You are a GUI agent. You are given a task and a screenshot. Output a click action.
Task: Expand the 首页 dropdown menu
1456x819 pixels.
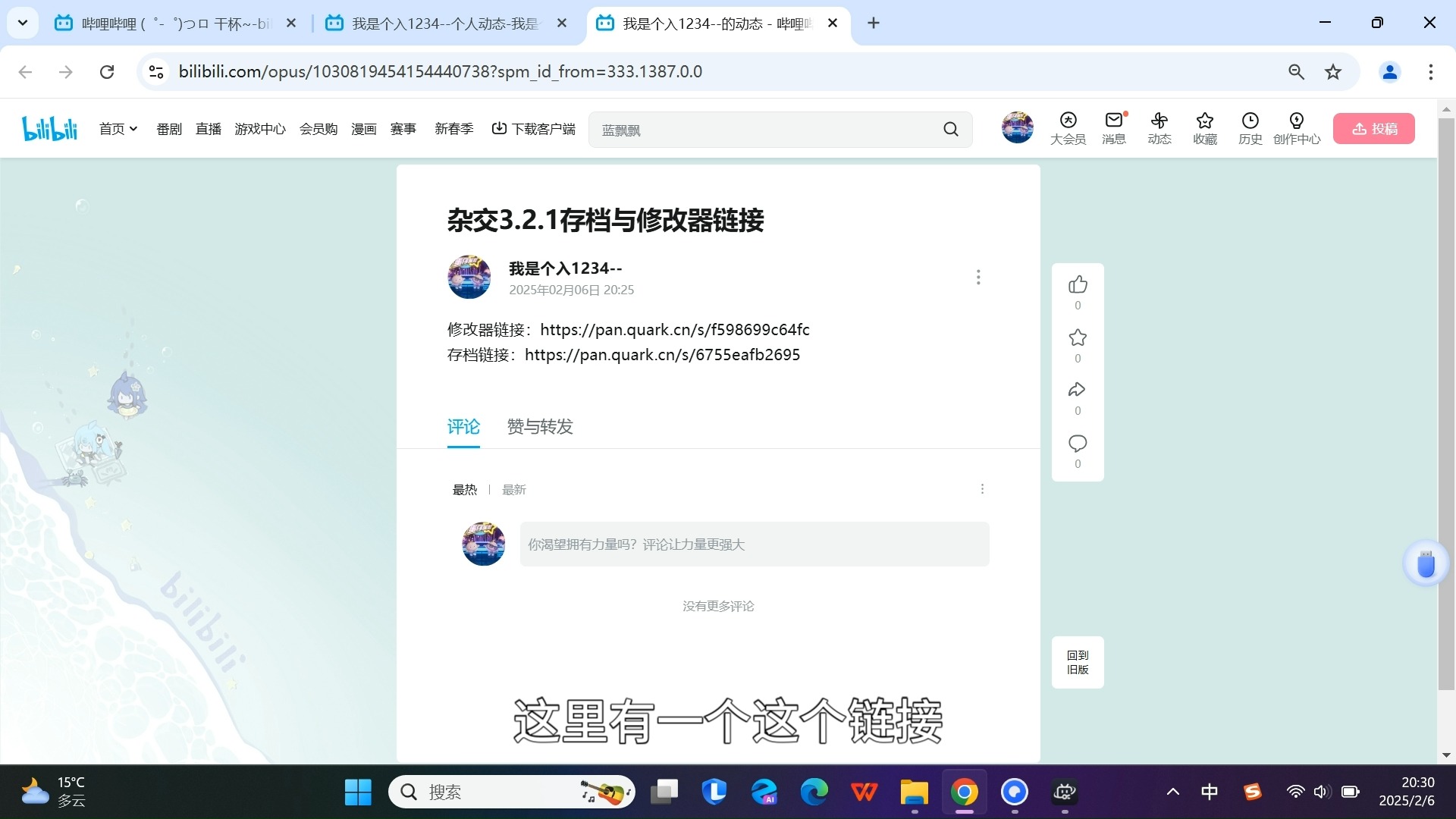click(118, 128)
